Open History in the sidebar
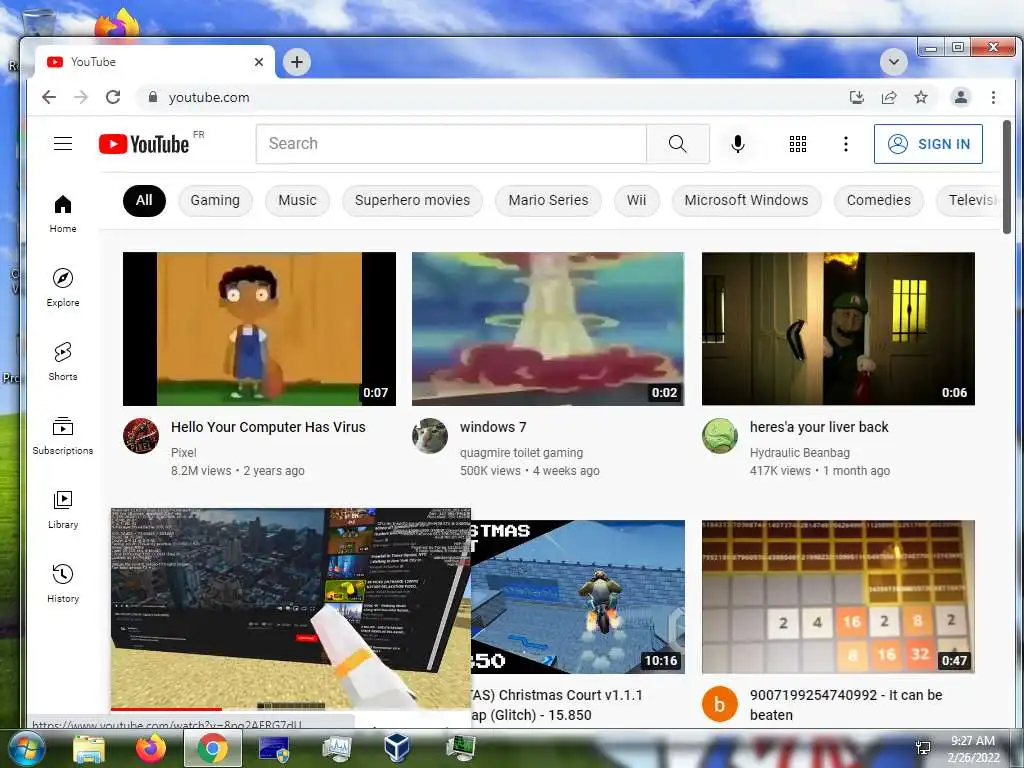1024x768 pixels. point(63,583)
